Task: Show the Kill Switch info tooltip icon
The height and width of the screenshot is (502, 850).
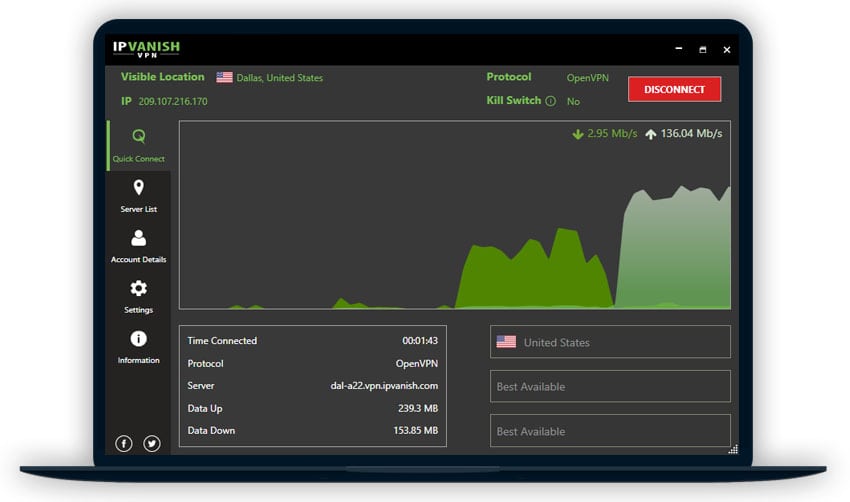Action: coord(550,101)
